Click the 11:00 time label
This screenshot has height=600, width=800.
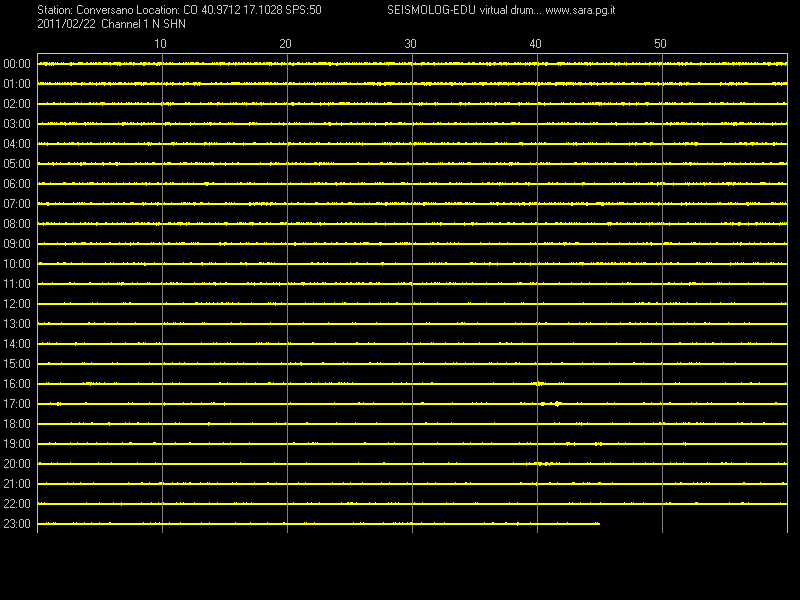[17, 284]
